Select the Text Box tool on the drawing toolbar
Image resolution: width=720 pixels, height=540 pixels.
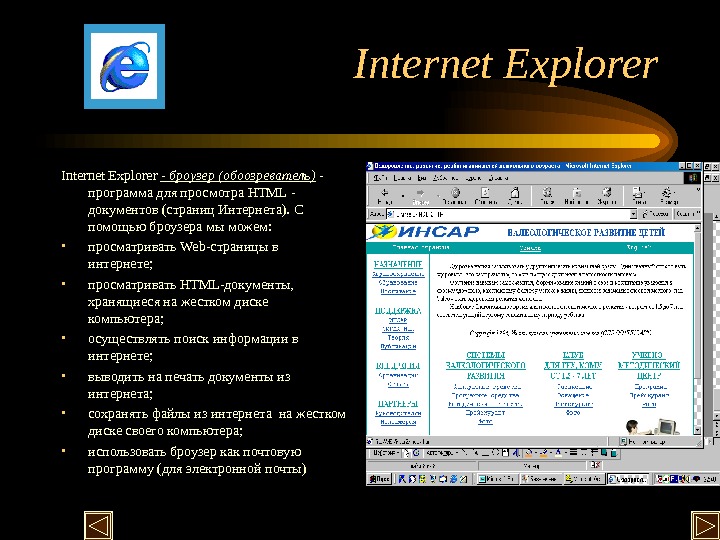(x=506, y=453)
